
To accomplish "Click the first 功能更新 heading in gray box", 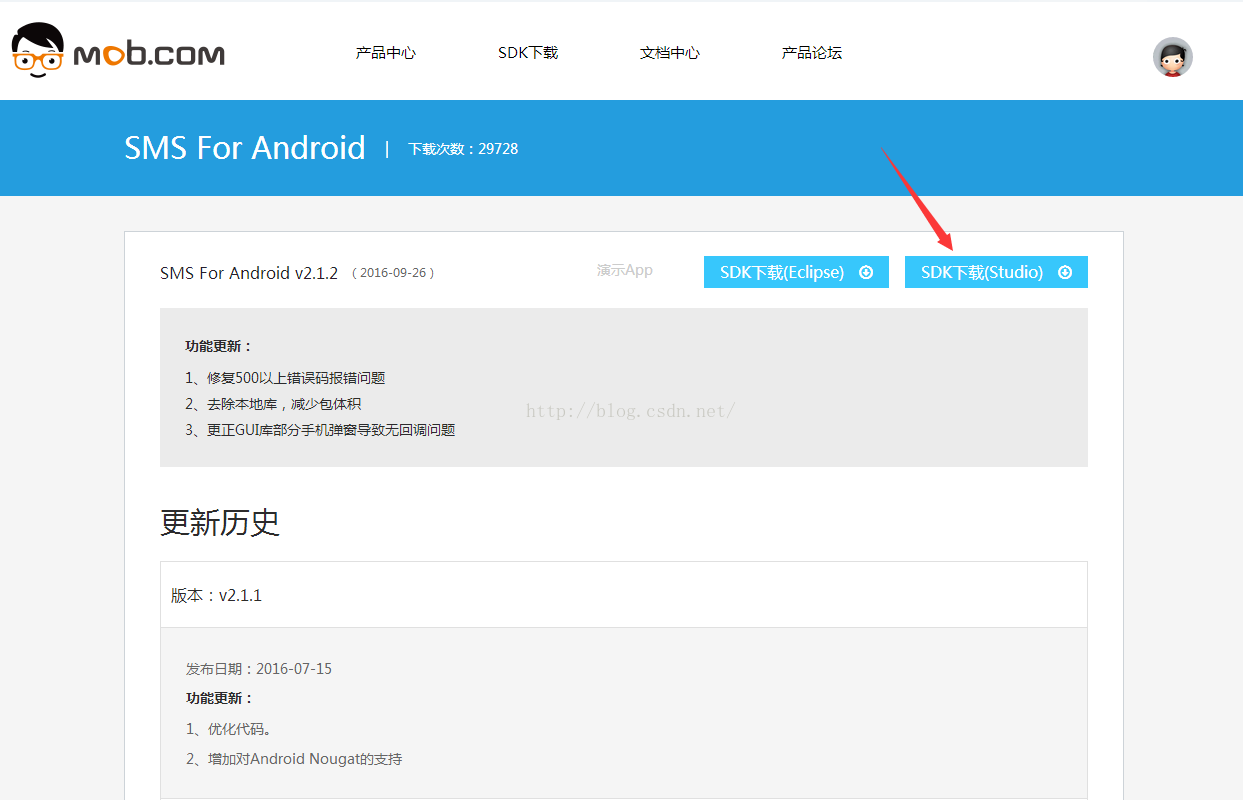I will click(220, 346).
